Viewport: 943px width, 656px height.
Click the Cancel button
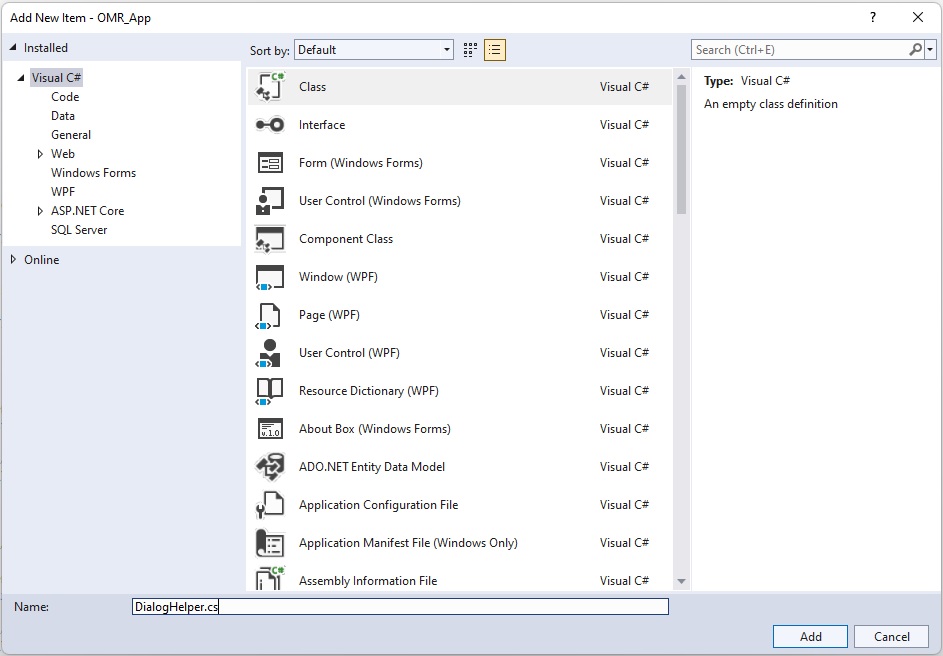[x=892, y=636]
